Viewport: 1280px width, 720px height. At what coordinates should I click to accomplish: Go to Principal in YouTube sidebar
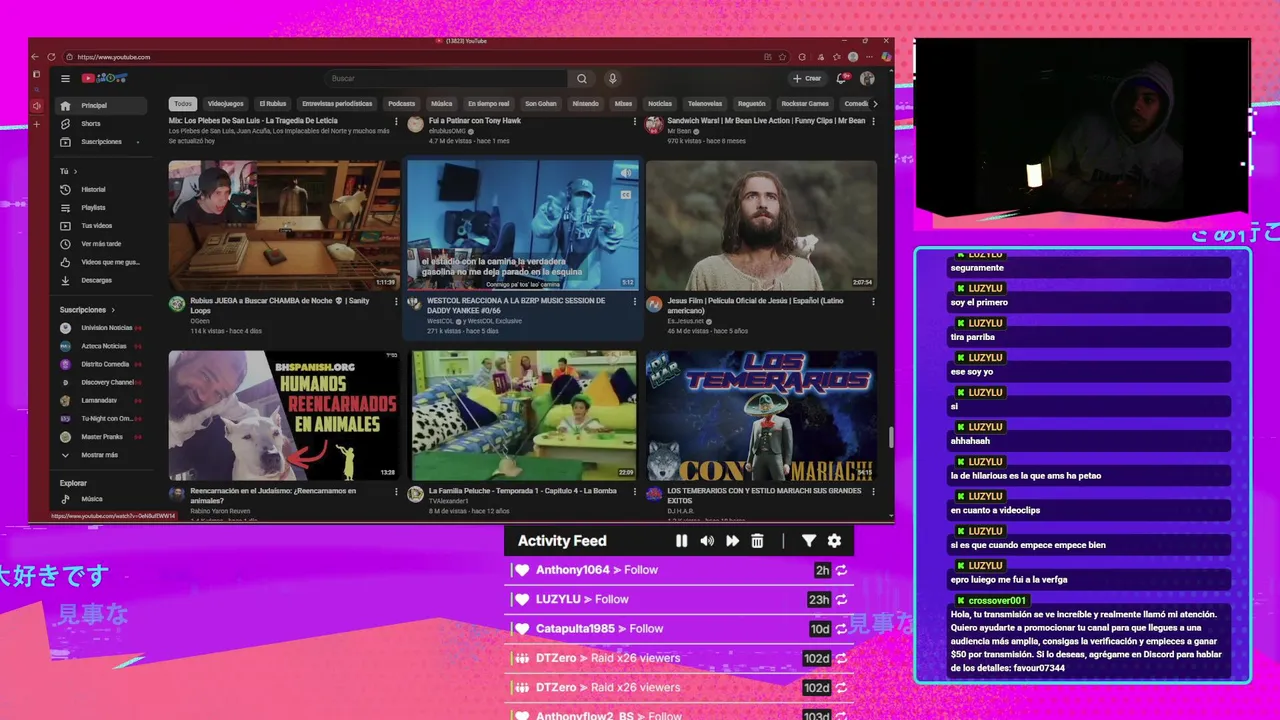pyautogui.click(x=101, y=105)
